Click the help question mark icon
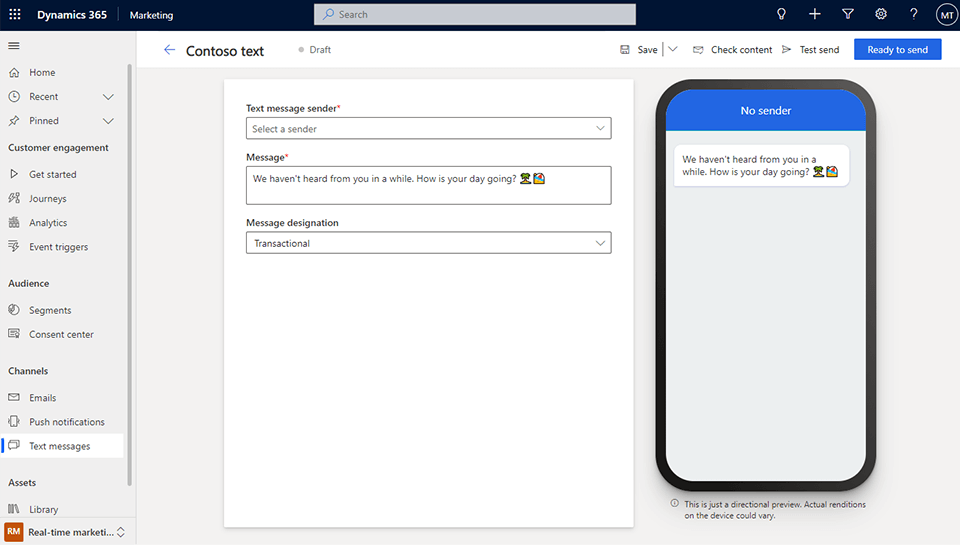 914,15
